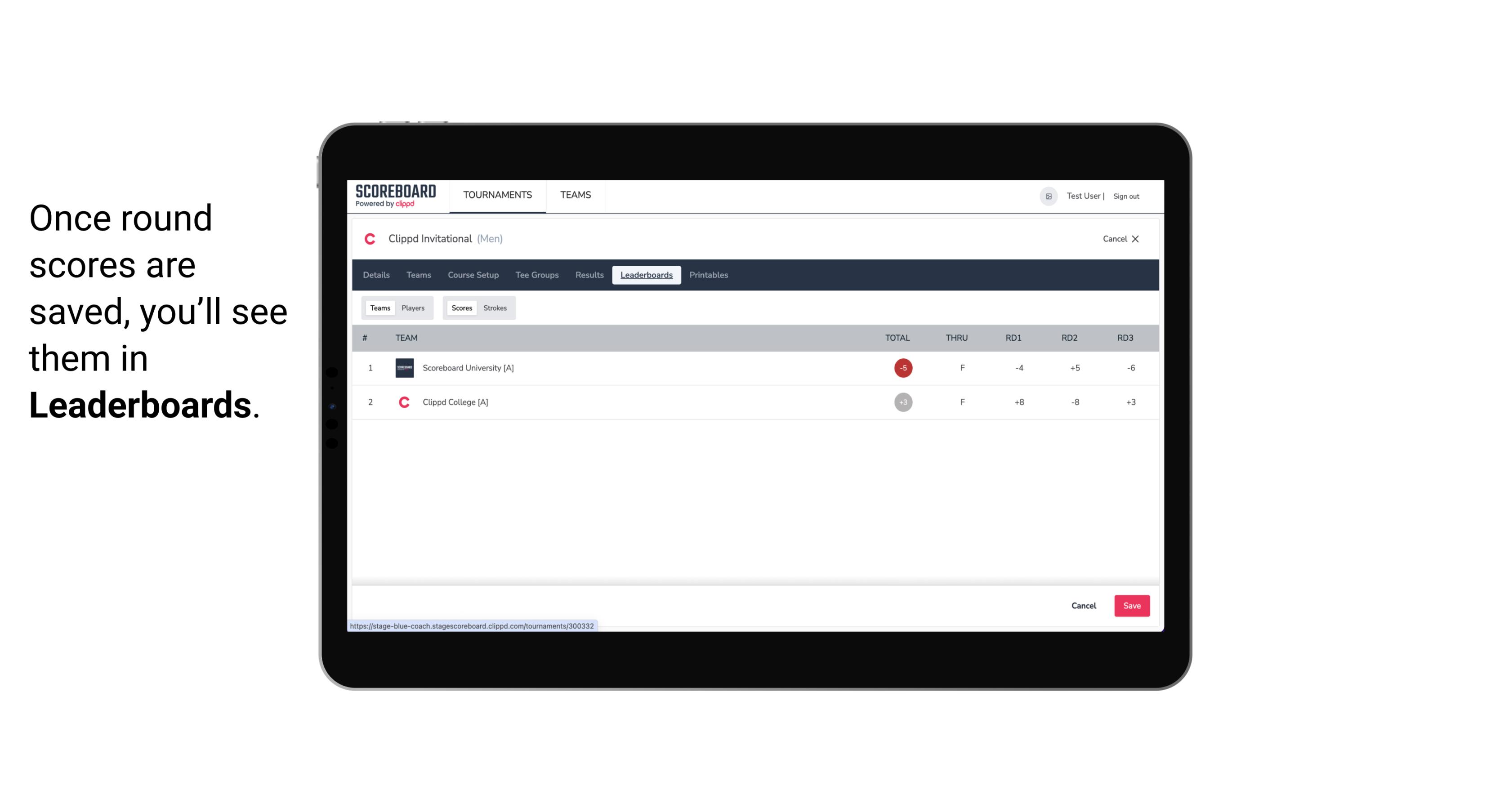Open the Tournaments menu item
Viewport: 1509px width, 812px height.
pyautogui.click(x=497, y=195)
